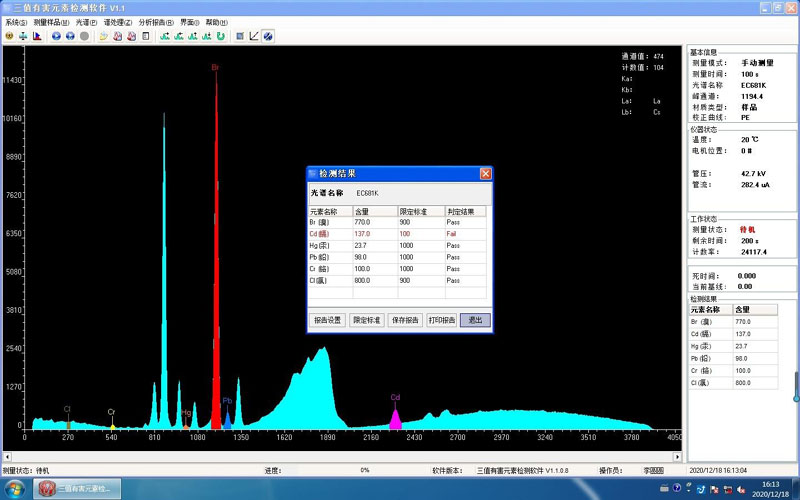Click the document list toolbar icon
The height and width of the screenshot is (500, 800).
pyautogui.click(x=146, y=36)
